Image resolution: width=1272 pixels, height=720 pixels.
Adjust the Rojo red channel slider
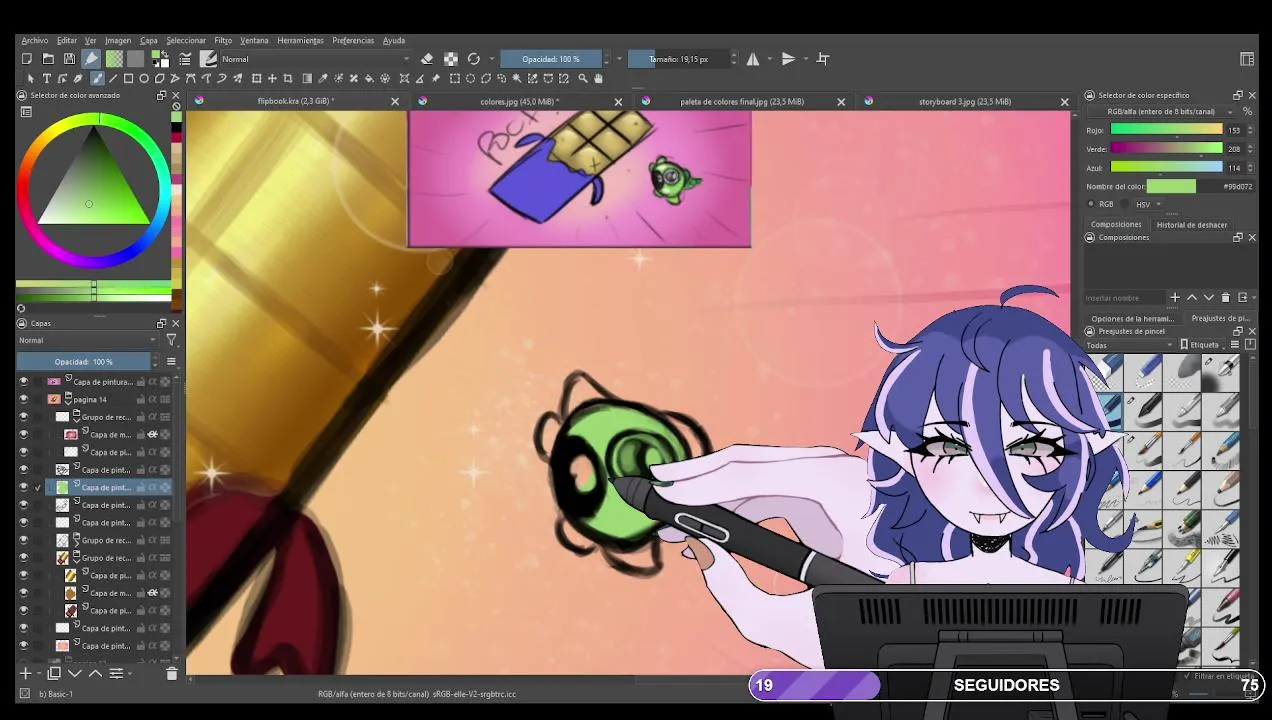click(1166, 130)
